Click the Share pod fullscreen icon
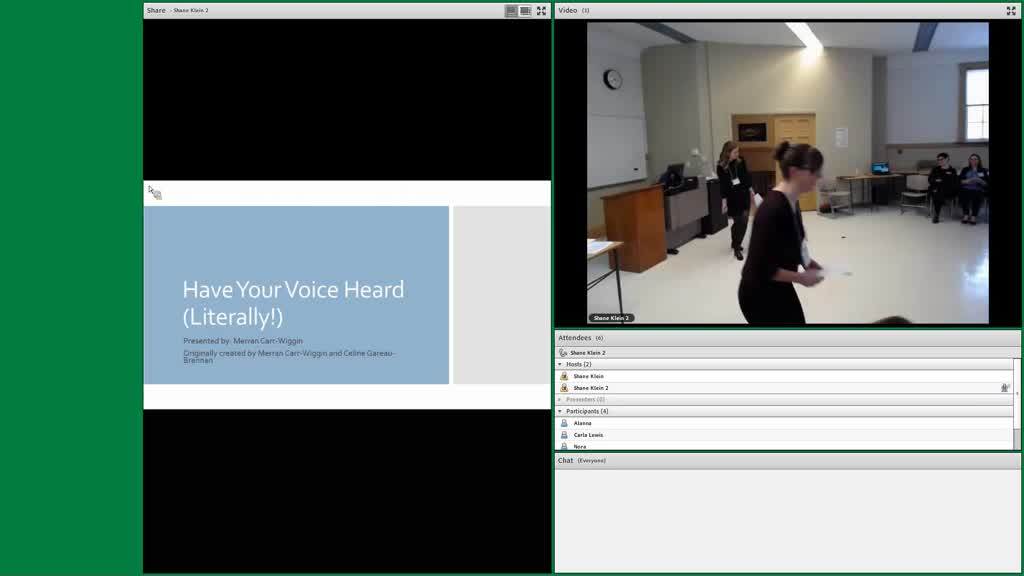The image size is (1024, 576). point(541,10)
